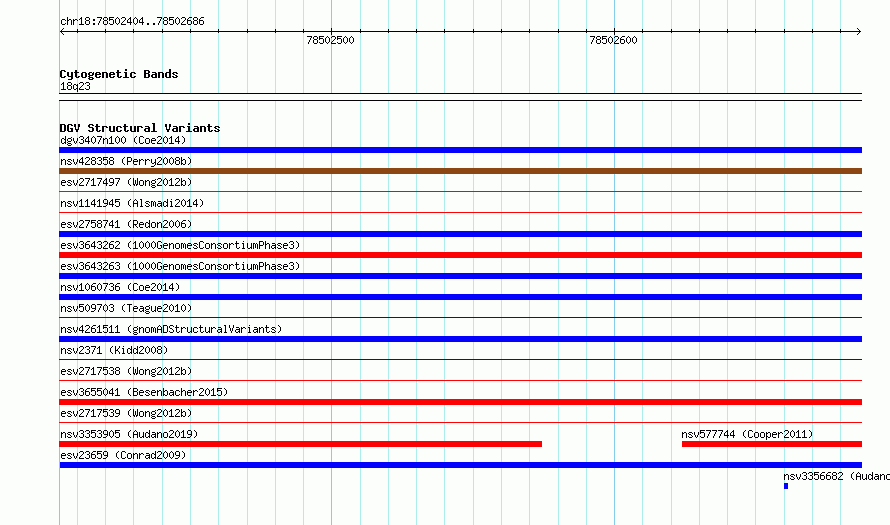The image size is (890, 525).
Task: Select the red esv3655041 variant bar
Action: tap(460, 402)
